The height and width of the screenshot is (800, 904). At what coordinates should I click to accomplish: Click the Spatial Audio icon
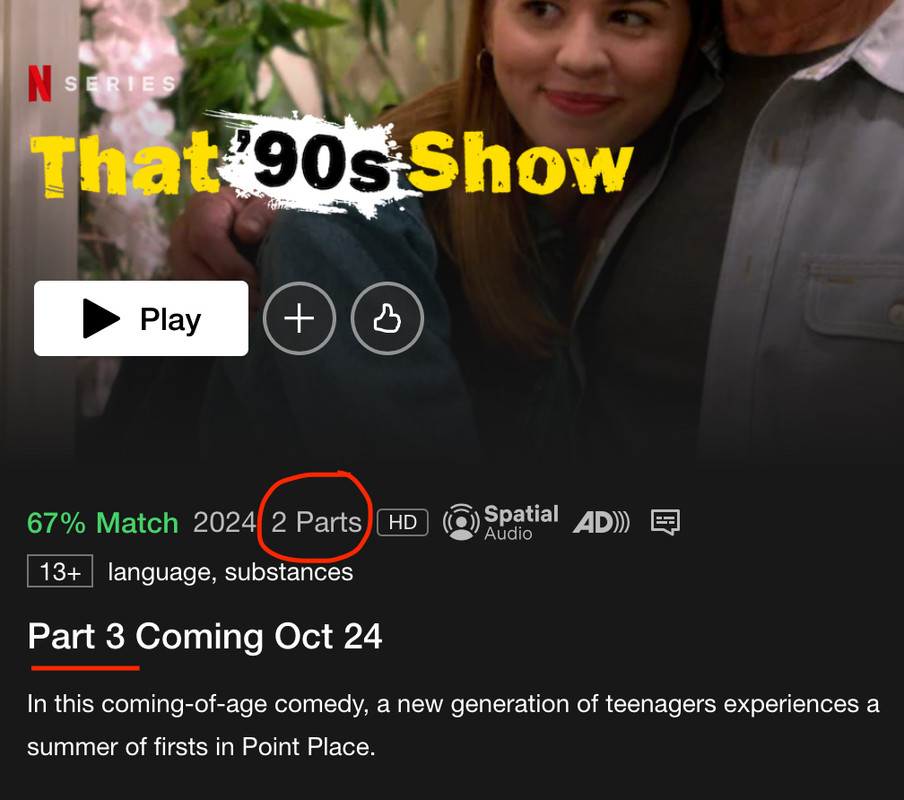[500, 522]
